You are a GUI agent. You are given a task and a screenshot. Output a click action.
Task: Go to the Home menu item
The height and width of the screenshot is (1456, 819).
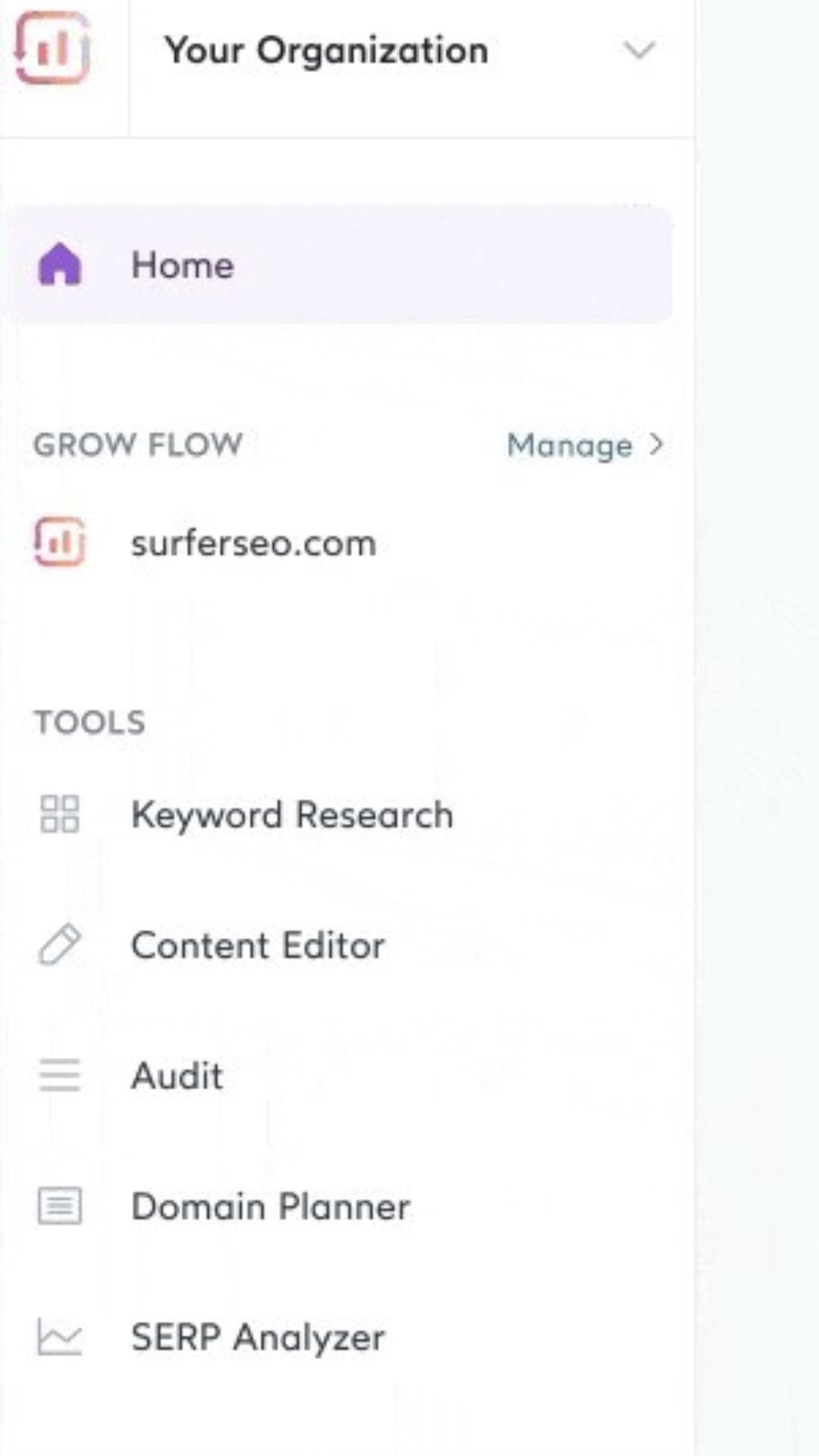tap(183, 265)
